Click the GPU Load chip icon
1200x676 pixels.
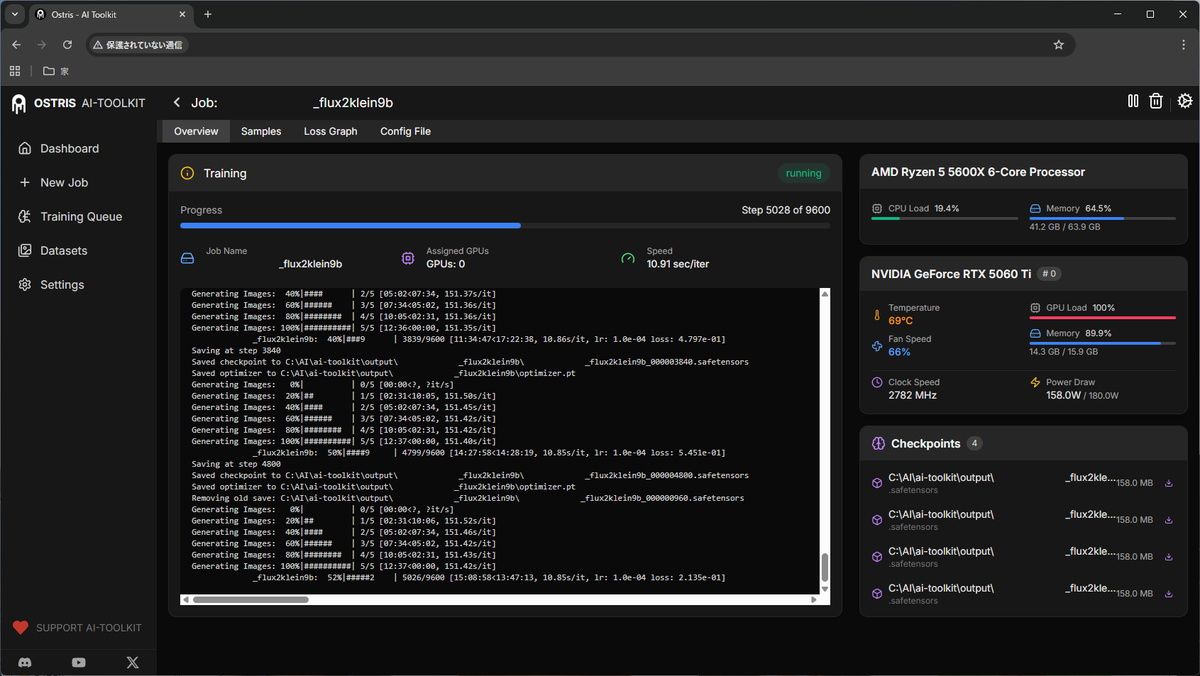[x=1036, y=308]
